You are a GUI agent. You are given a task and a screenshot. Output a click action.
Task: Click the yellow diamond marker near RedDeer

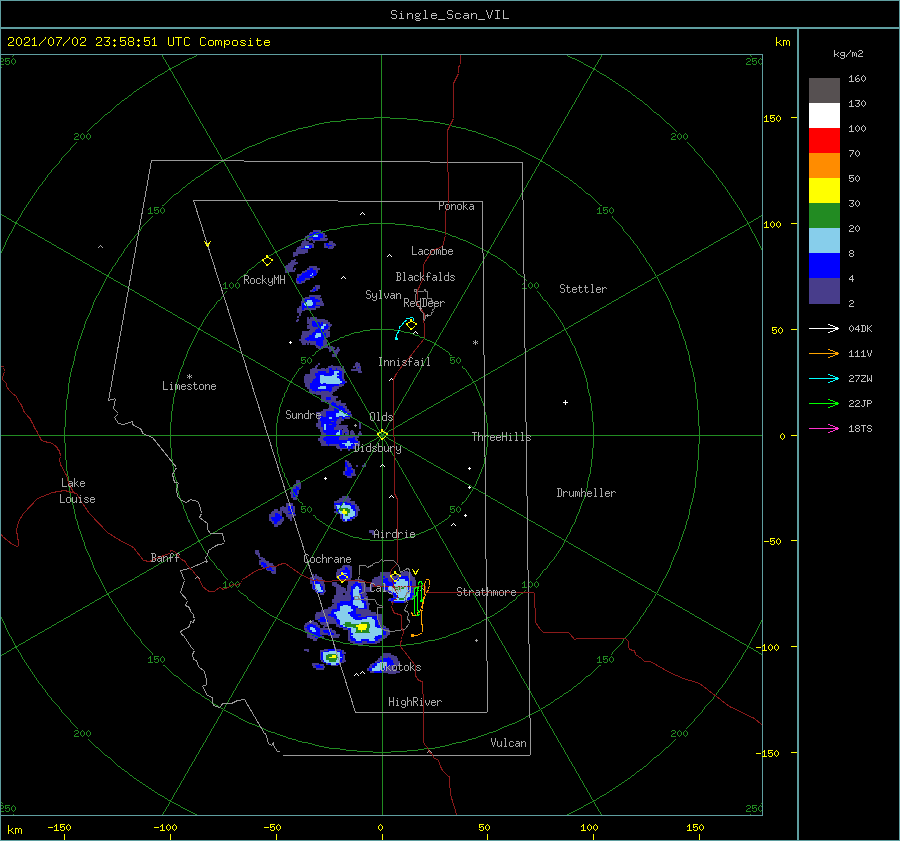(x=411, y=325)
